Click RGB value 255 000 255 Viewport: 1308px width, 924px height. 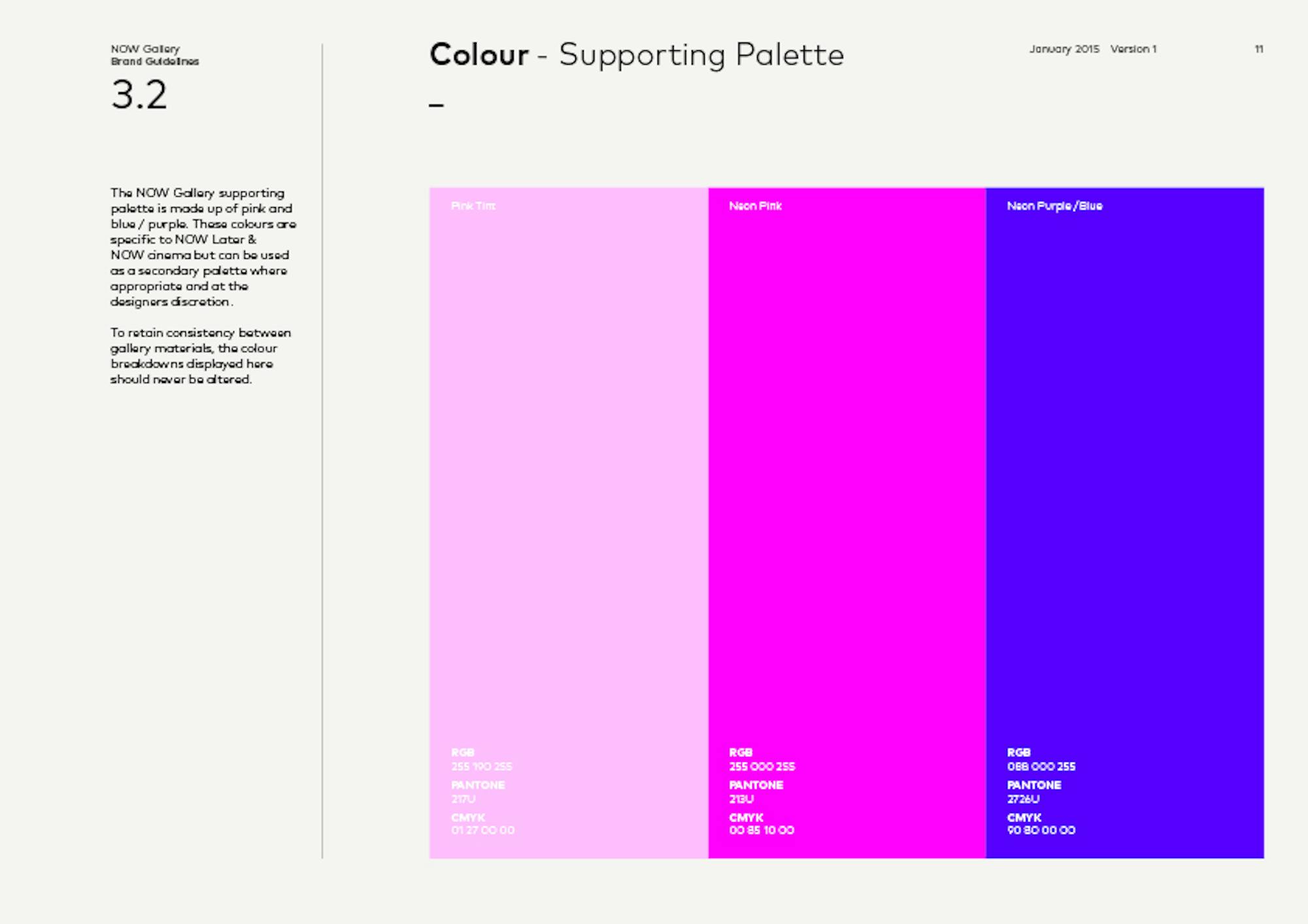click(762, 767)
